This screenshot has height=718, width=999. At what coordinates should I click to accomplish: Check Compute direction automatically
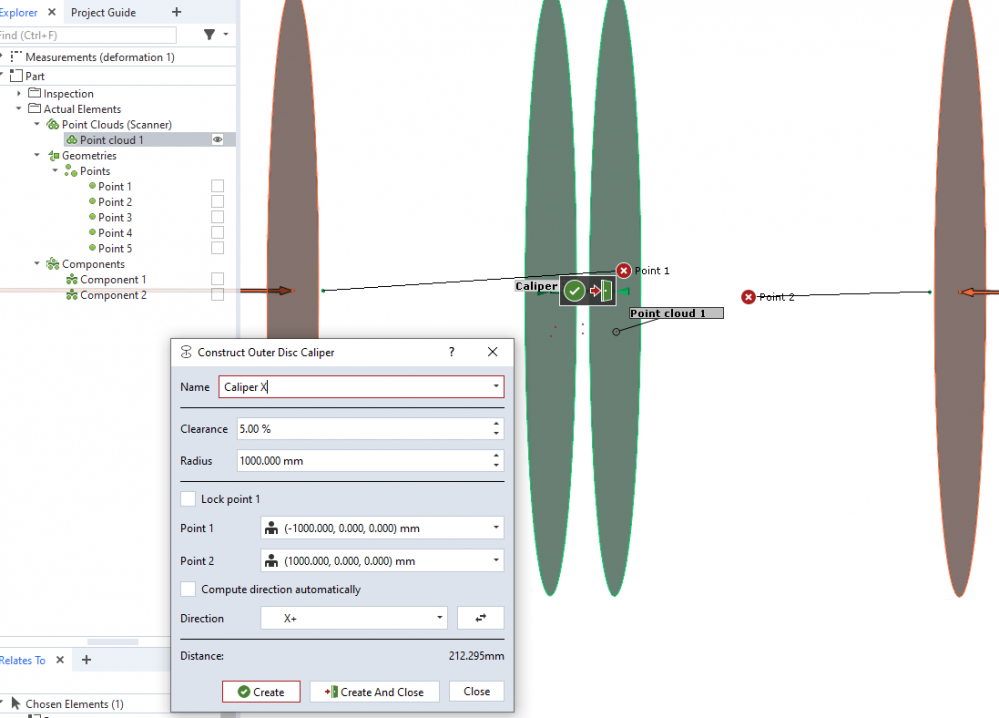click(x=188, y=590)
